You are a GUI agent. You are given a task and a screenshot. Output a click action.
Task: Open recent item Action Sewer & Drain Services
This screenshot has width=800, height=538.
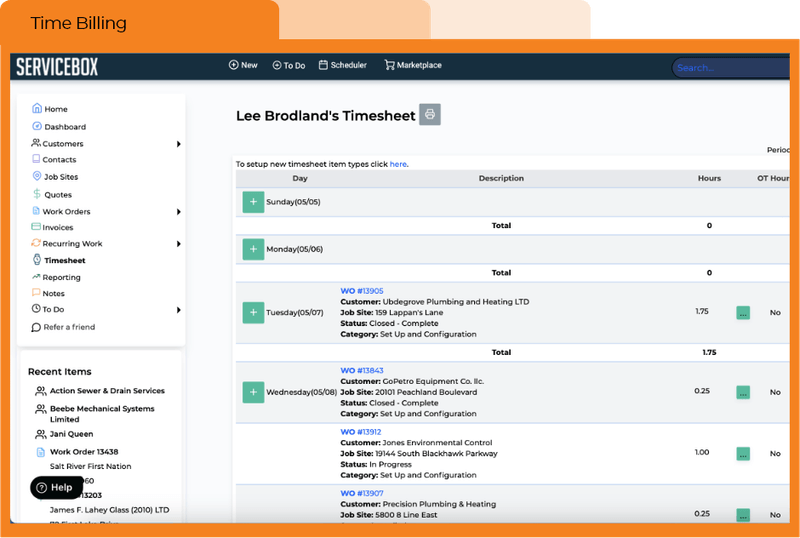point(107,390)
